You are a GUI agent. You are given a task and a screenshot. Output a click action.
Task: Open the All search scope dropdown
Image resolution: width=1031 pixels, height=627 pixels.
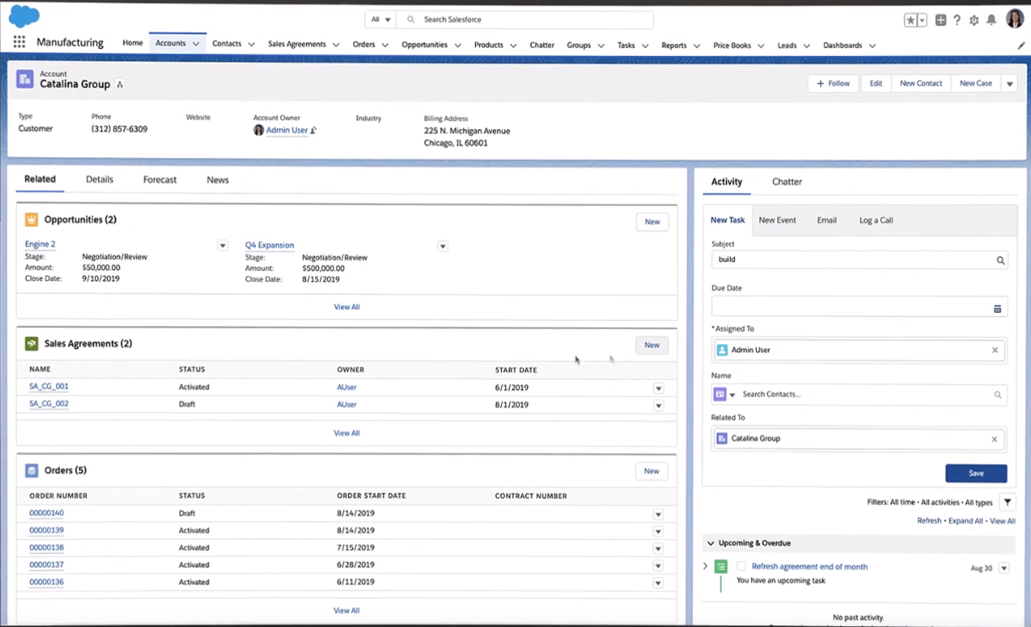click(x=381, y=20)
